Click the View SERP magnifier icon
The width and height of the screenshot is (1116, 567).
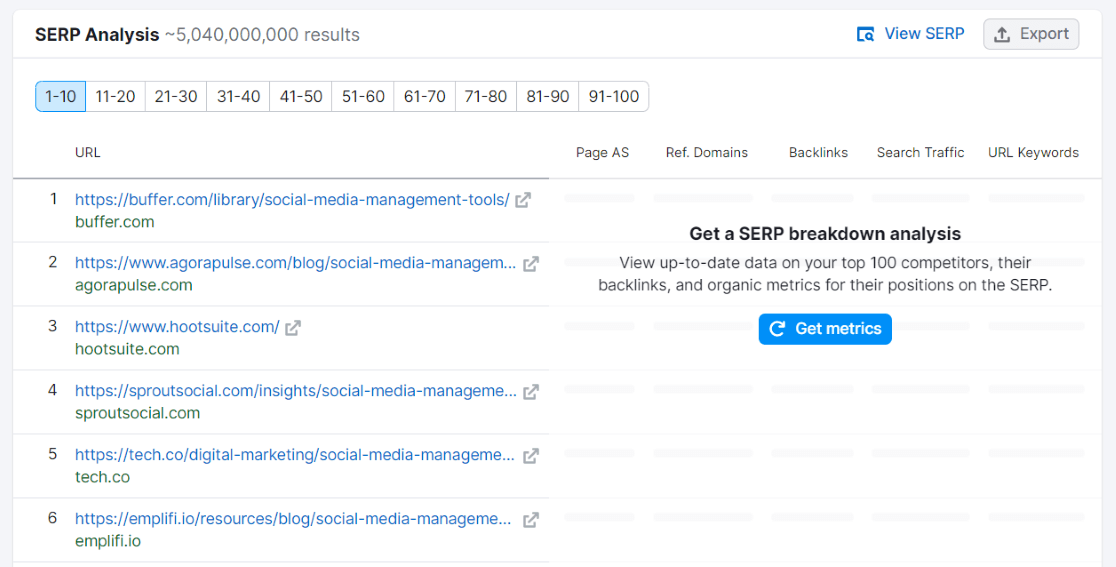[x=865, y=34]
